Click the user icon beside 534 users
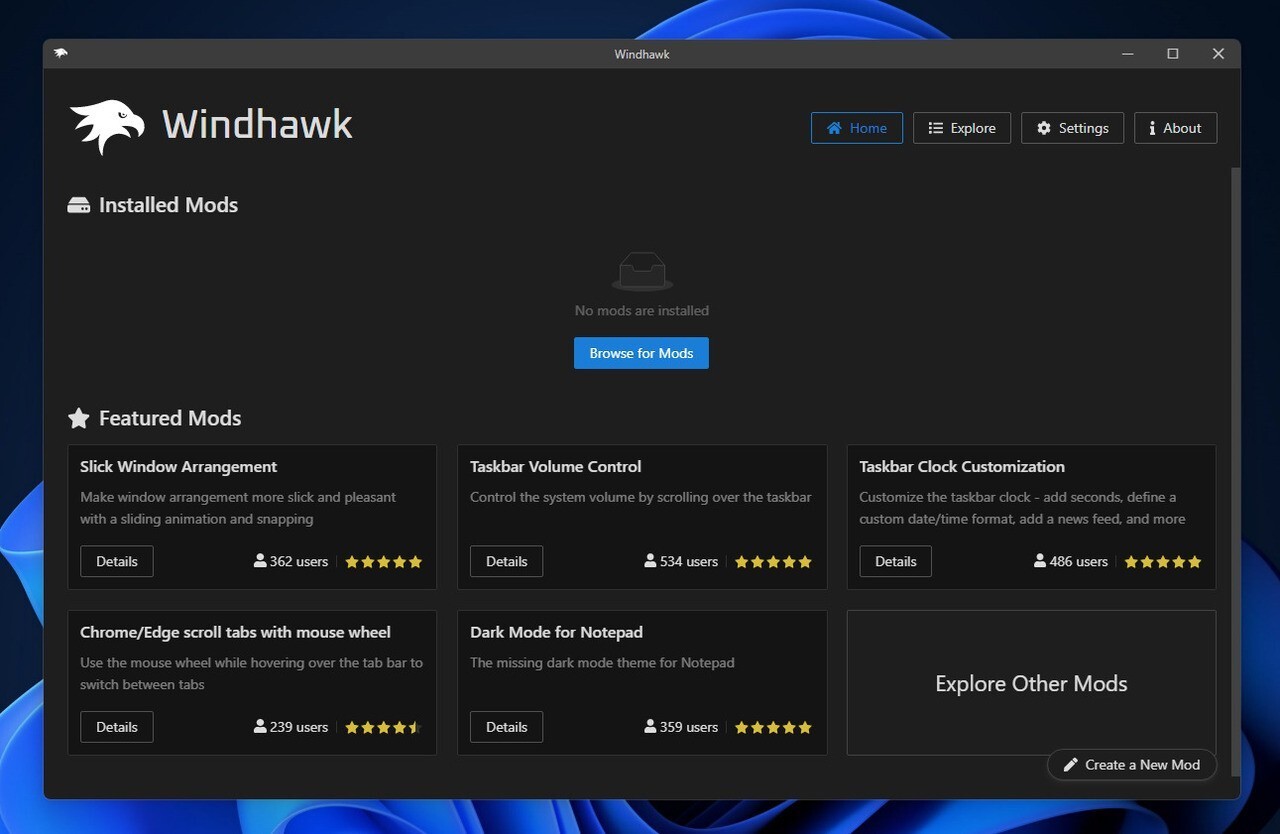 pos(650,561)
